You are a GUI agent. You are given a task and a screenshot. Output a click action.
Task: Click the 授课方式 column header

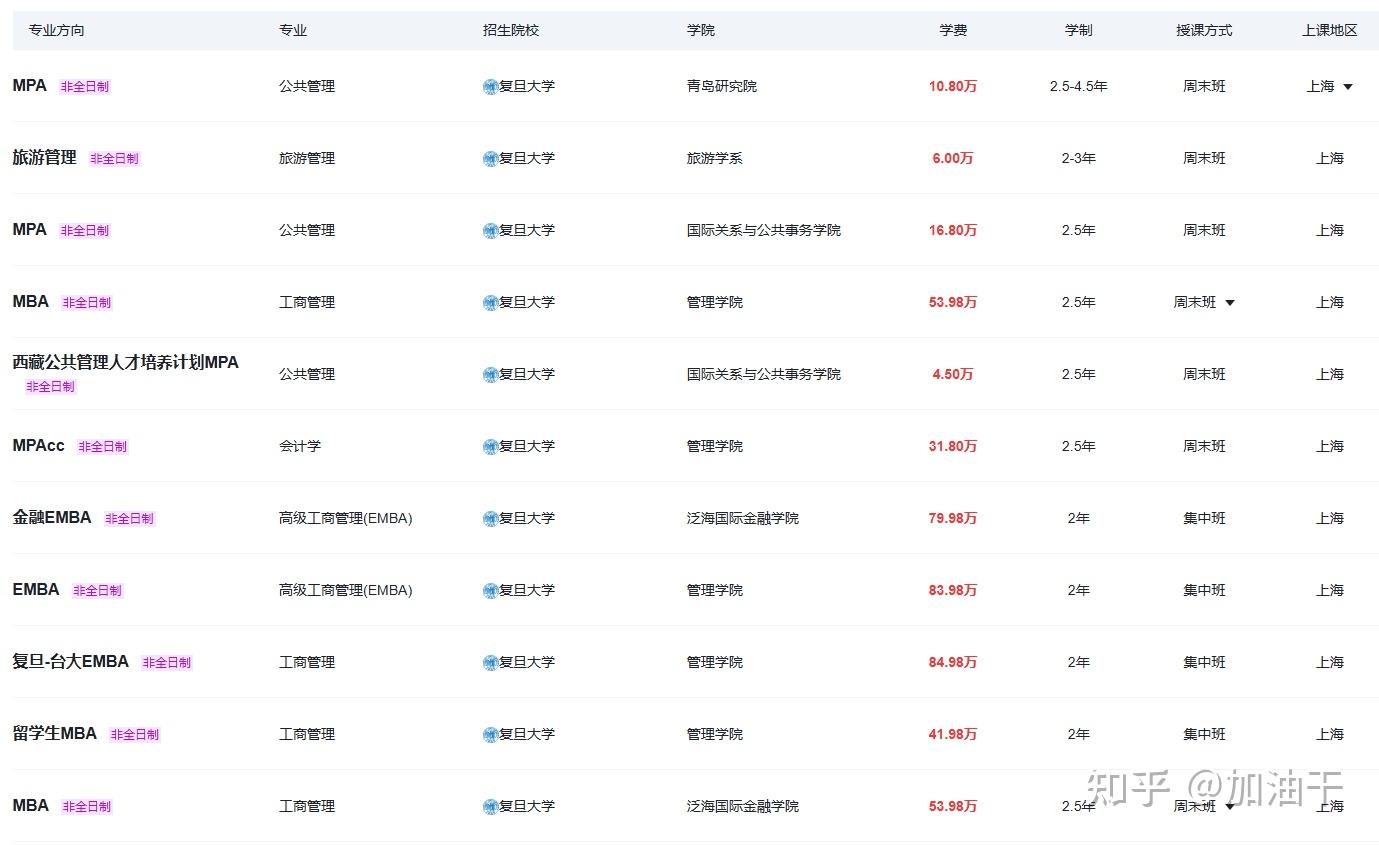pos(1204,30)
